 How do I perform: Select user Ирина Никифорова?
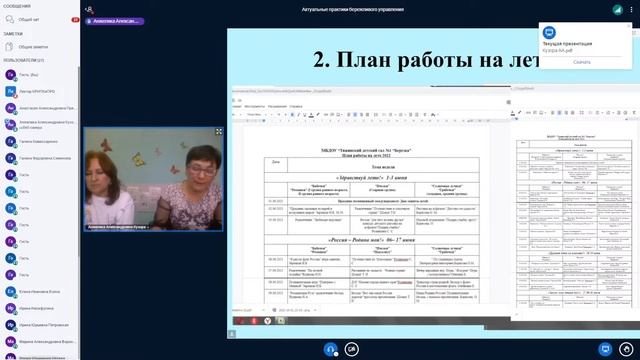point(40,309)
